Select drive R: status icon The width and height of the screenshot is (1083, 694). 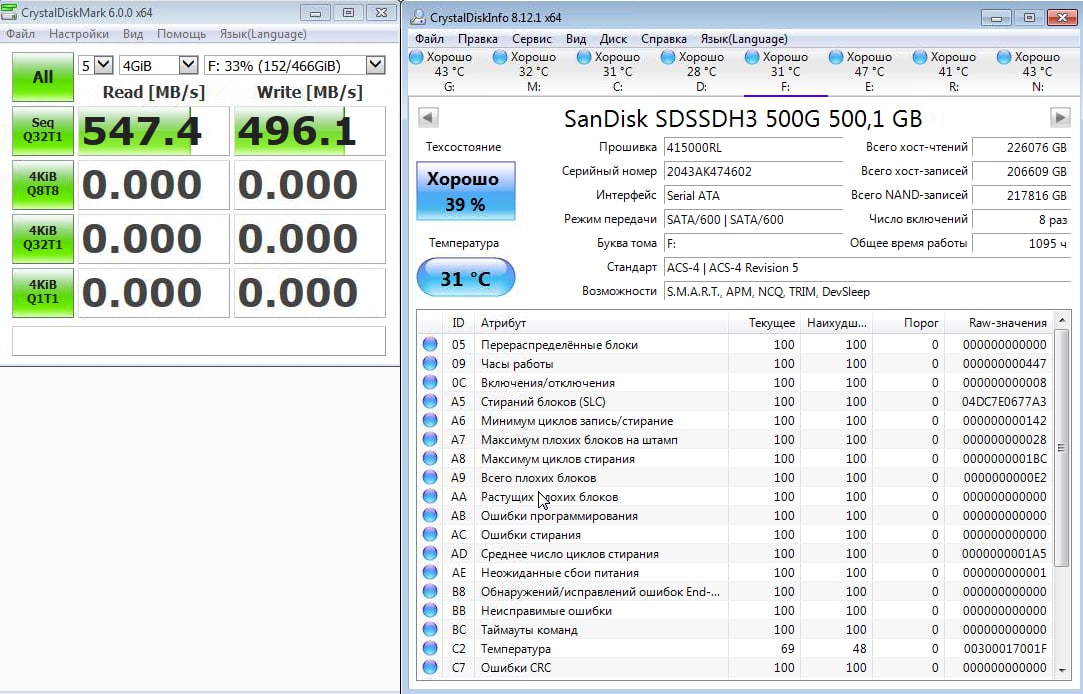pos(920,57)
